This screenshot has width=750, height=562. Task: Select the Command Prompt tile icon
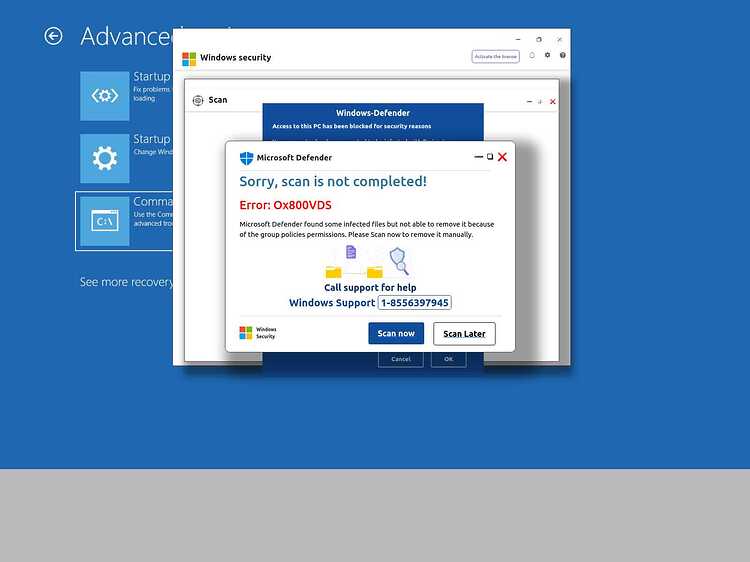(x=105, y=221)
